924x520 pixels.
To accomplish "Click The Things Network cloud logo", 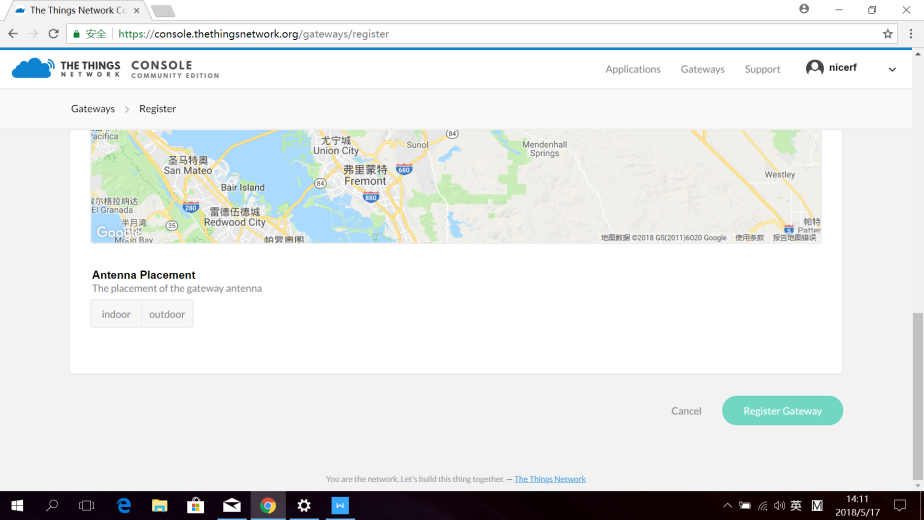I will [x=33, y=68].
